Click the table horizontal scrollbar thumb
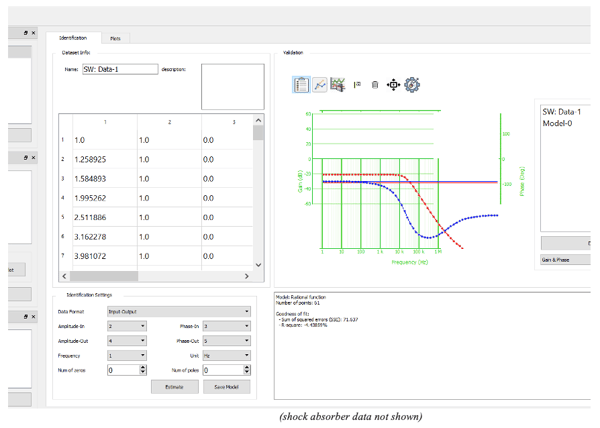 coord(104,276)
